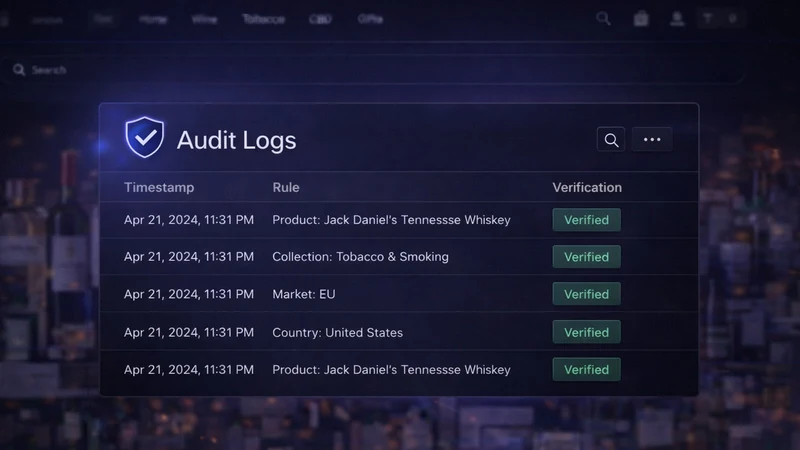Select the 'Country: United States' rule text

click(337, 332)
